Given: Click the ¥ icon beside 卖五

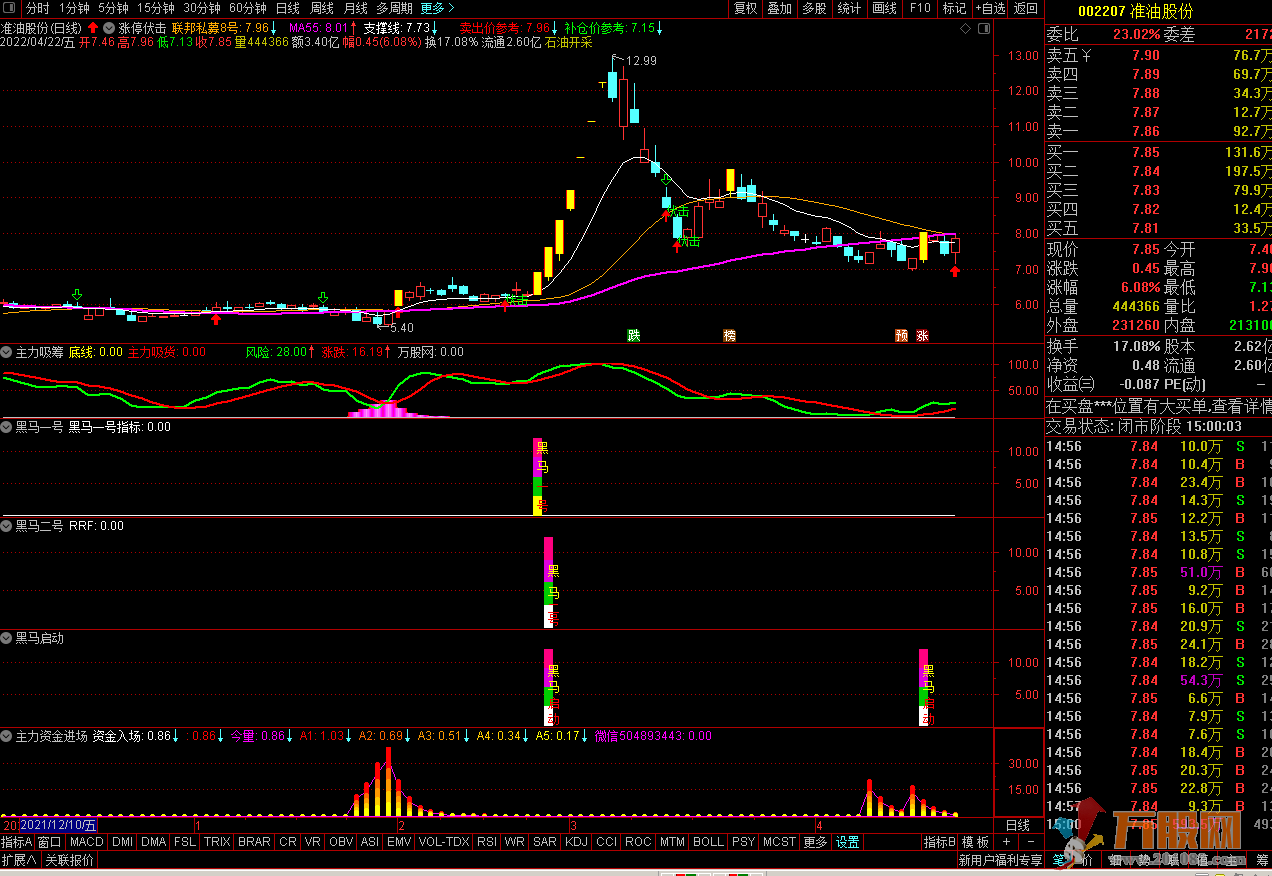Looking at the screenshot, I should pyautogui.click(x=1087, y=56).
